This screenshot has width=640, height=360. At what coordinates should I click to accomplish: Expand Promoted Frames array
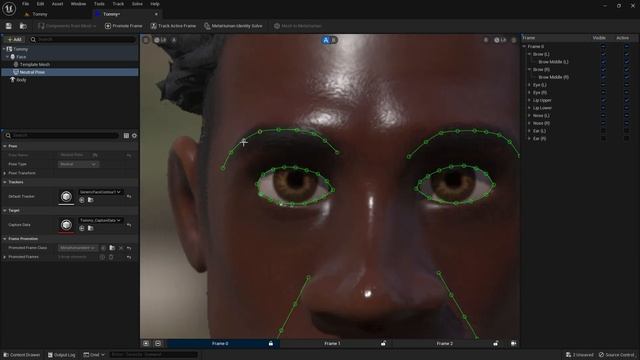click(x=5, y=257)
